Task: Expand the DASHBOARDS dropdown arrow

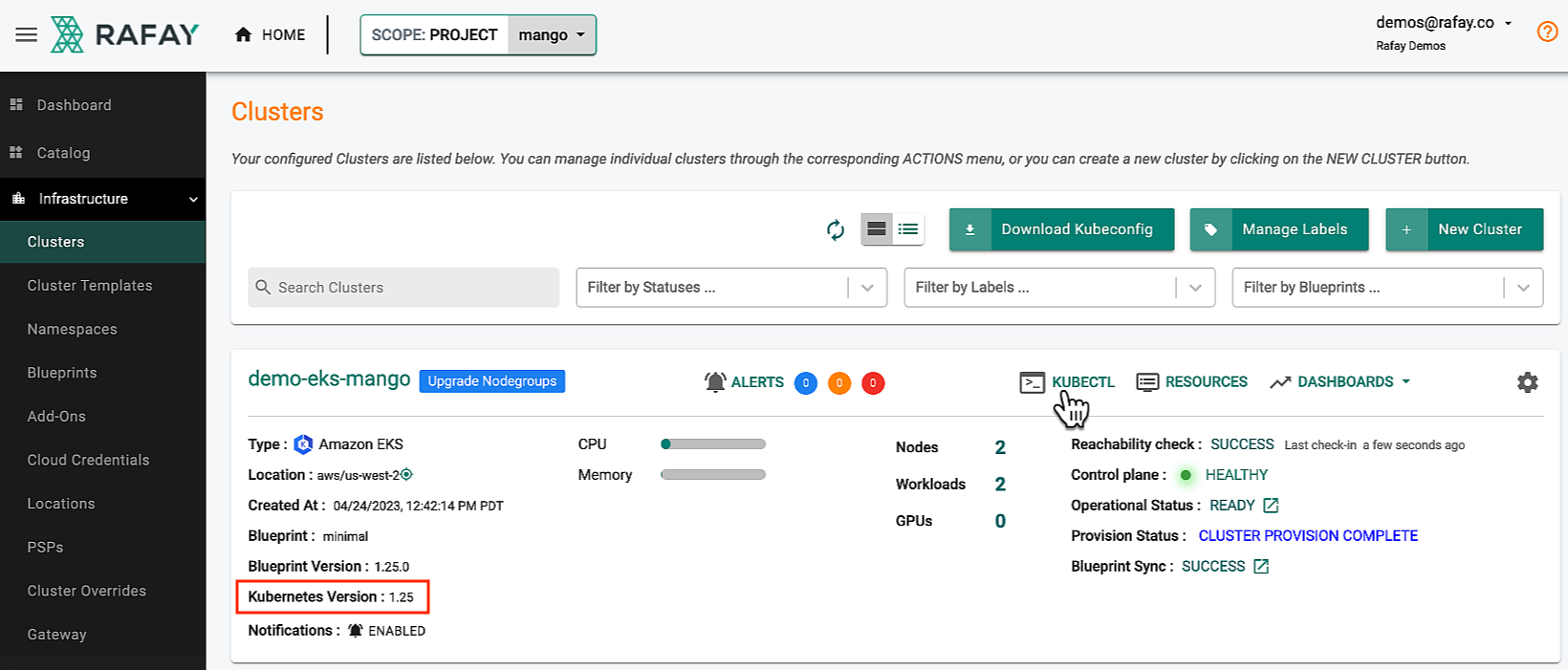Action: [x=1405, y=381]
